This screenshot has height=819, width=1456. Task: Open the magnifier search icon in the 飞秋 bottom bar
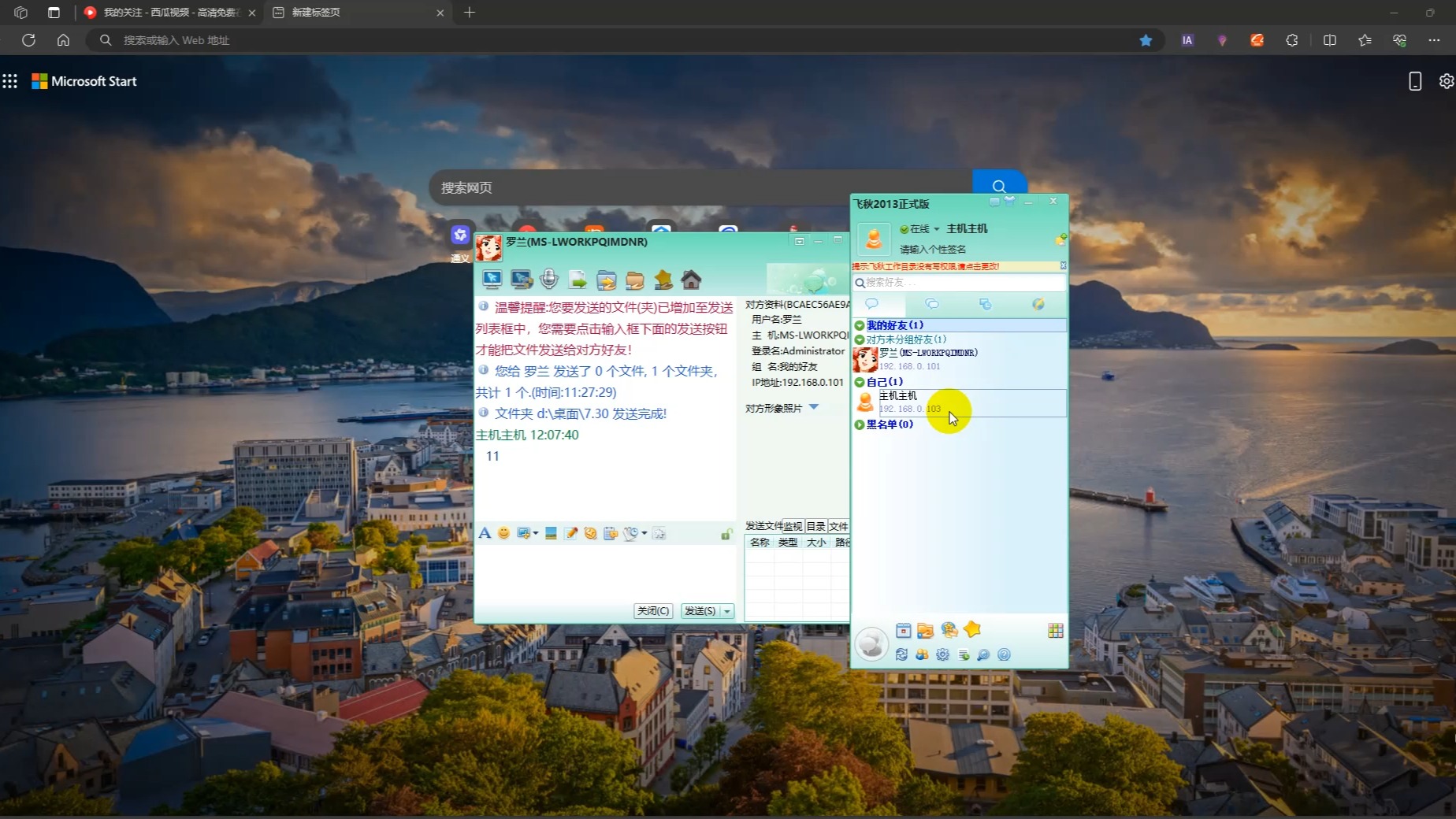click(x=983, y=654)
